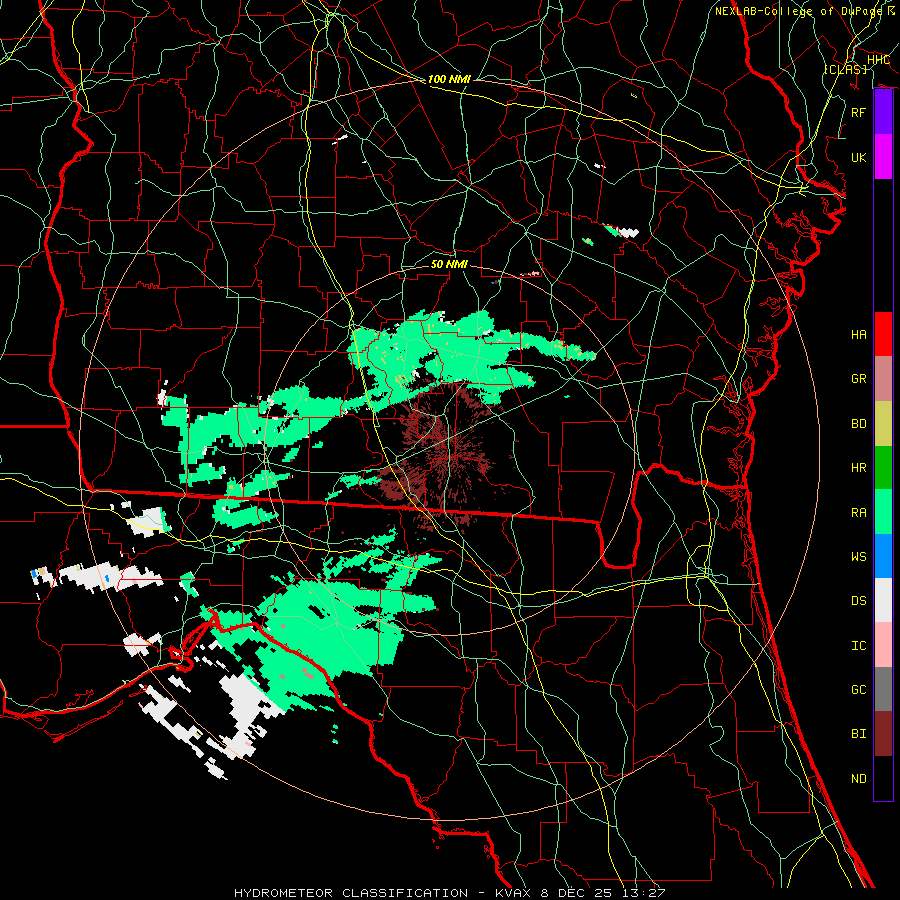Click the BD yellow legend swatch

883,424
